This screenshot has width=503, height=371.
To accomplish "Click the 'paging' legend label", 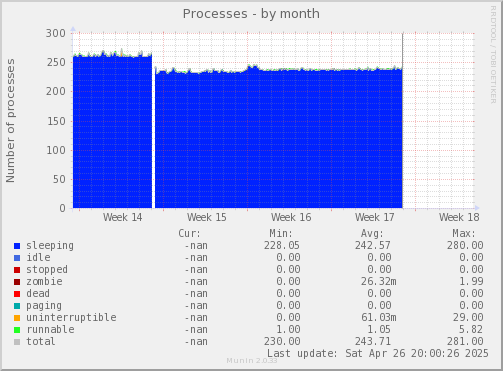I will 44,306.
